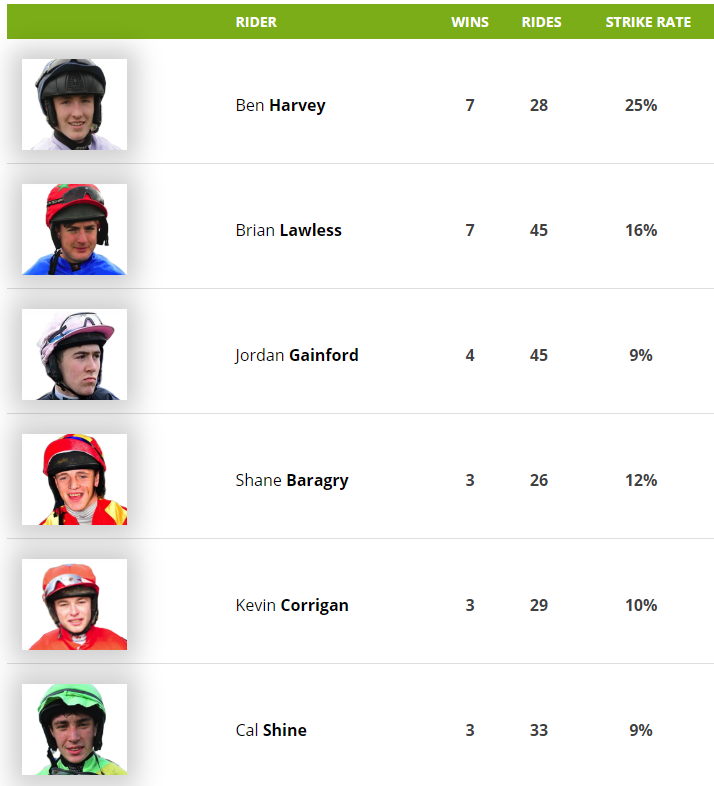Click the Cal Shine rider name

(x=271, y=730)
